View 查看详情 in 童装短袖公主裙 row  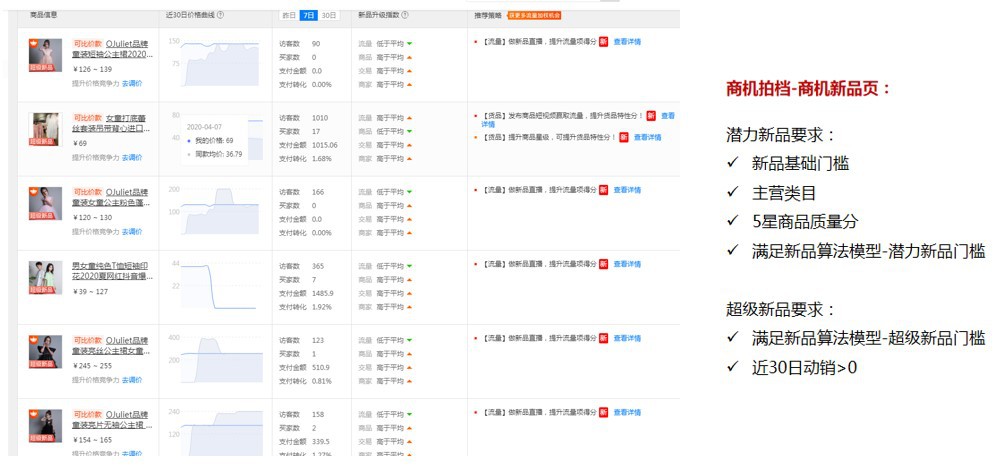(x=627, y=42)
